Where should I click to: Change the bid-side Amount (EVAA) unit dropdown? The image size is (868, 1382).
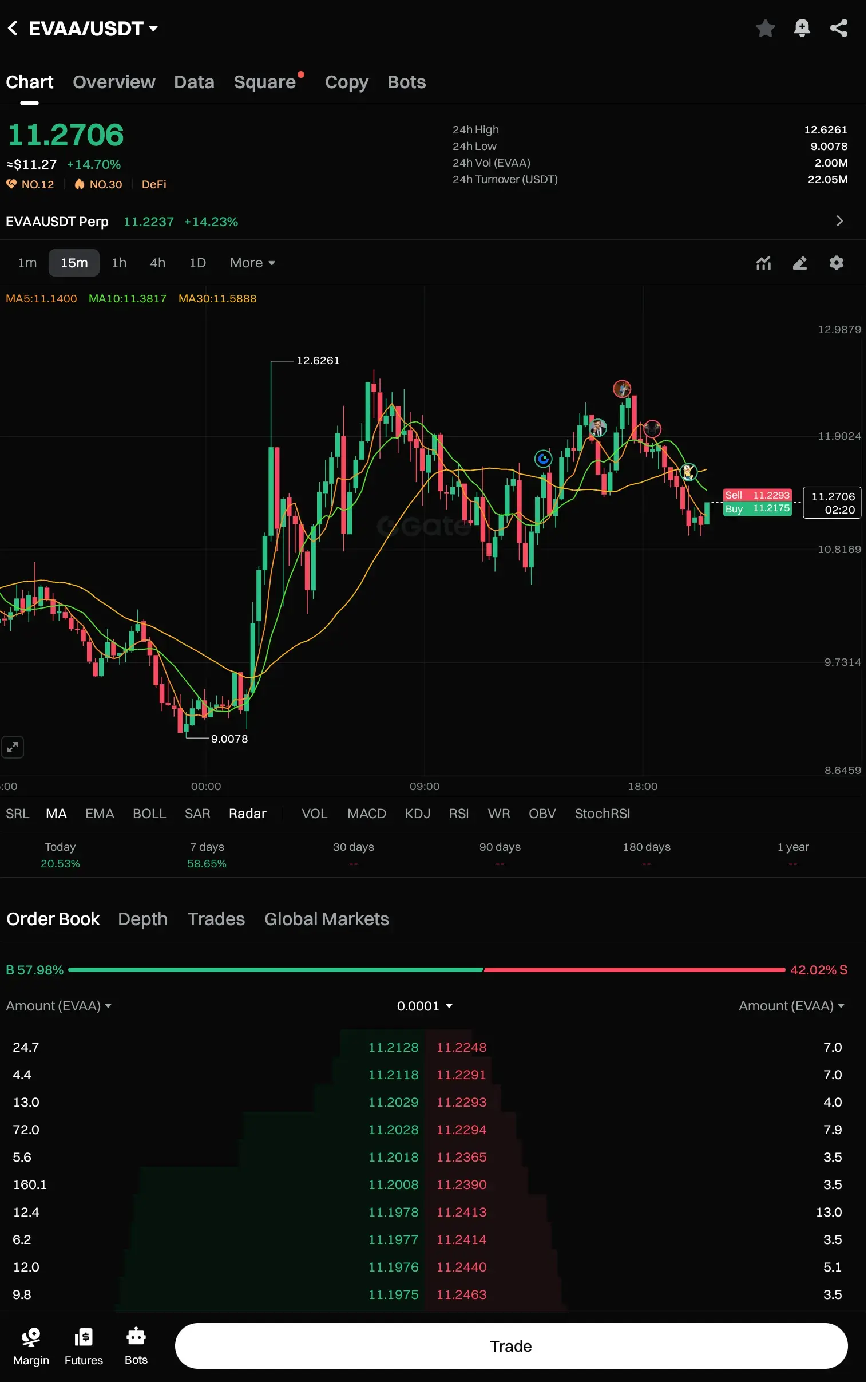[58, 1006]
